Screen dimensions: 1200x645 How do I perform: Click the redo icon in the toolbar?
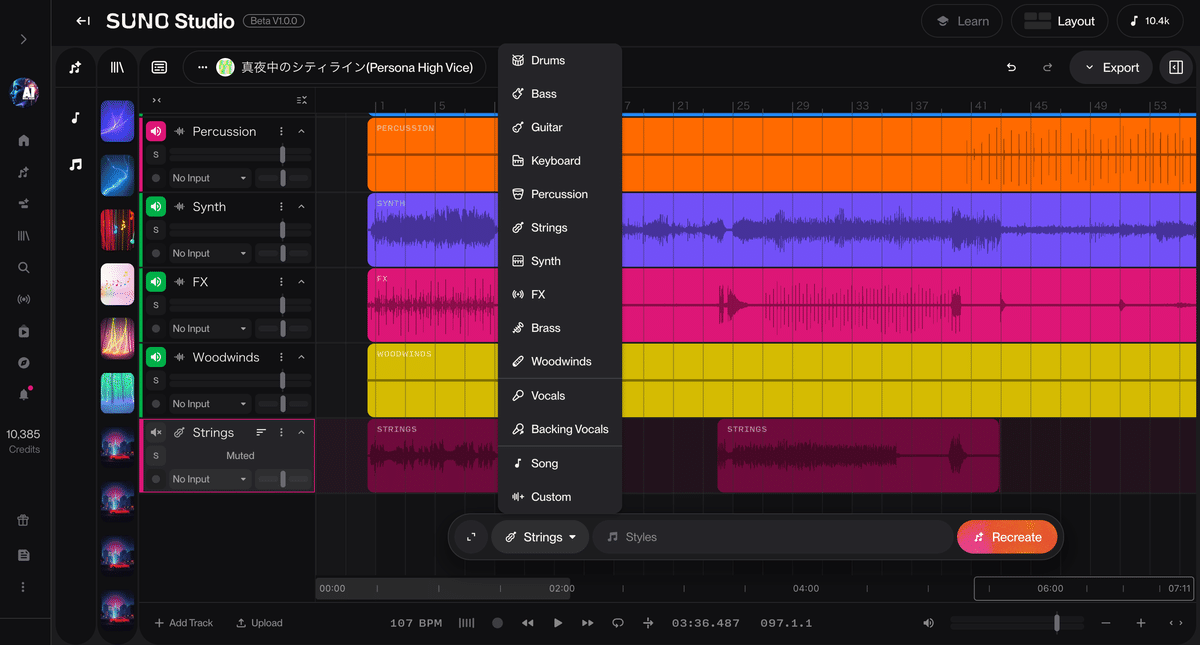pos(1047,67)
